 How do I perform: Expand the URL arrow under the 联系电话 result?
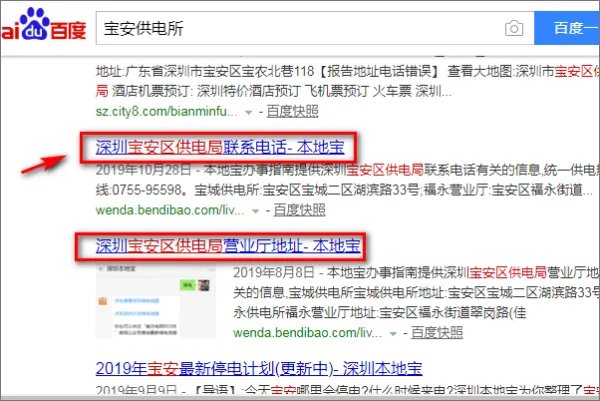point(260,212)
